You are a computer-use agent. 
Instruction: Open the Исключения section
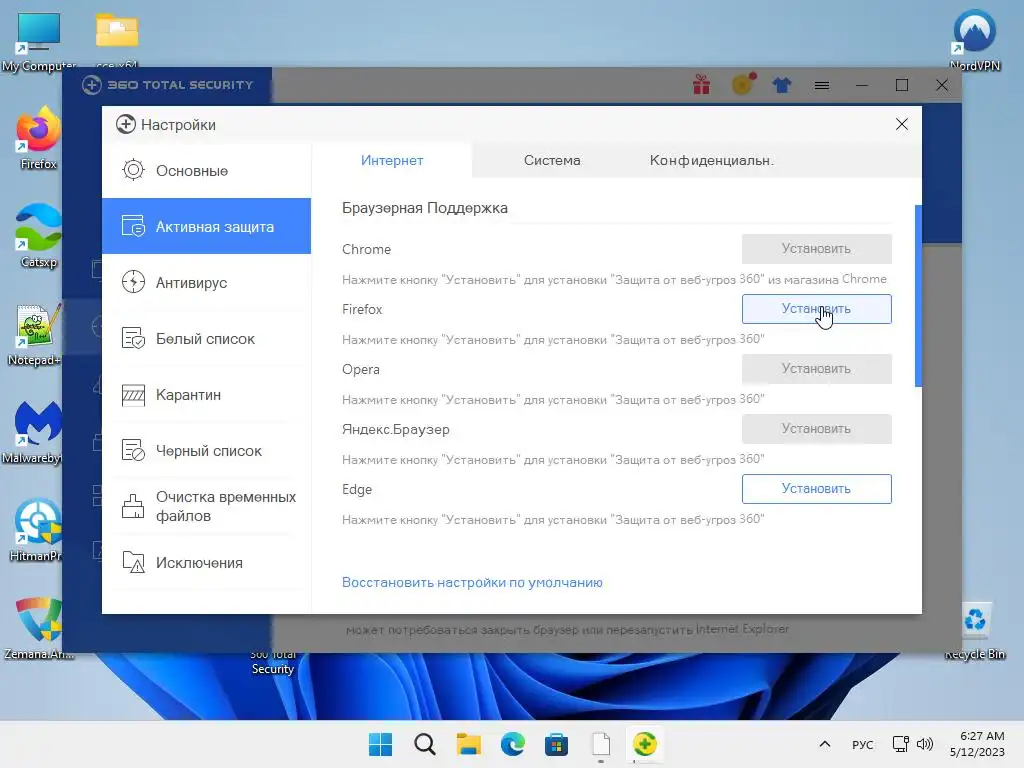pyautogui.click(x=206, y=562)
